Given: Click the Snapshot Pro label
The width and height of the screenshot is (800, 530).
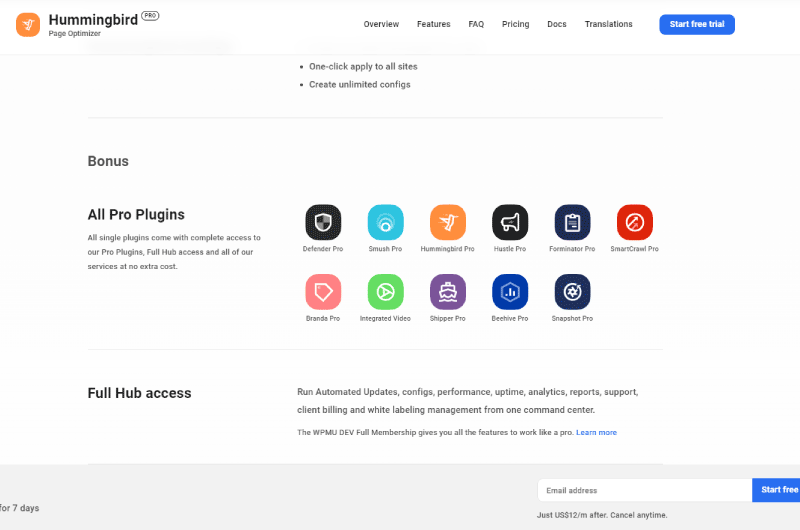Looking at the screenshot, I should [x=572, y=318].
